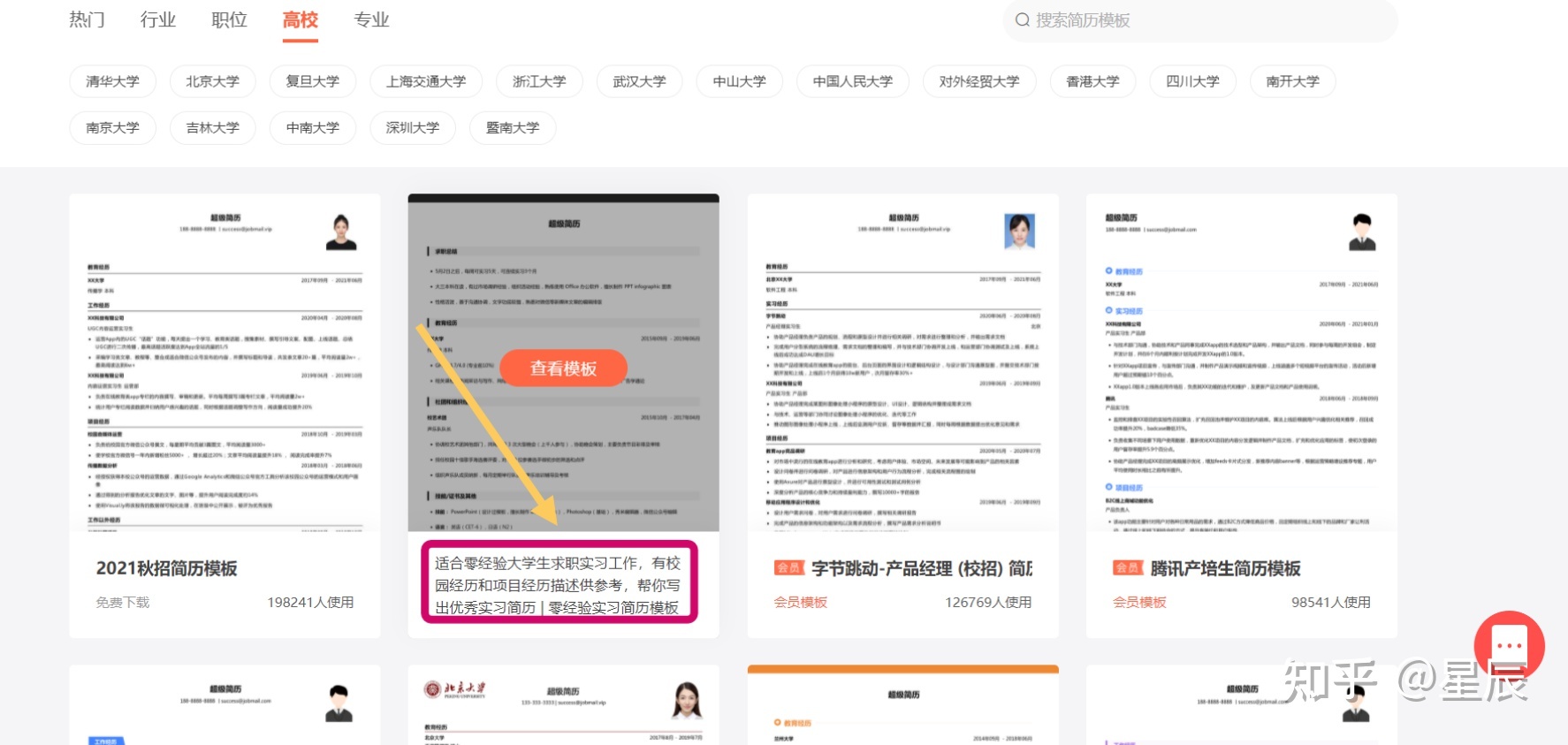Filter by 对外经贸大学

[979, 81]
